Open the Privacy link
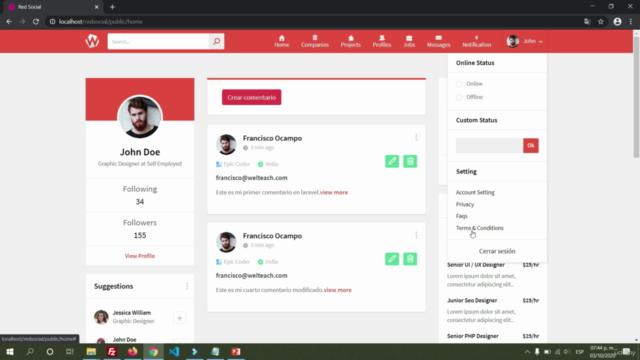The height and width of the screenshot is (360, 640). point(465,204)
